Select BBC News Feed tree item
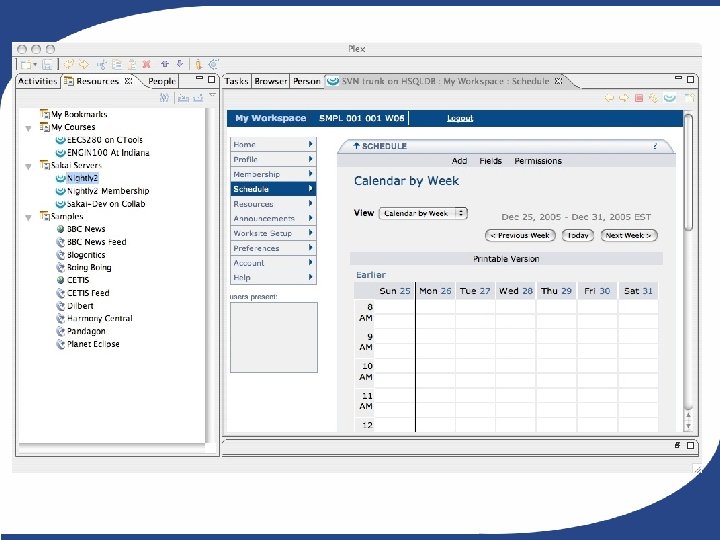This screenshot has width=720, height=540. point(91,242)
